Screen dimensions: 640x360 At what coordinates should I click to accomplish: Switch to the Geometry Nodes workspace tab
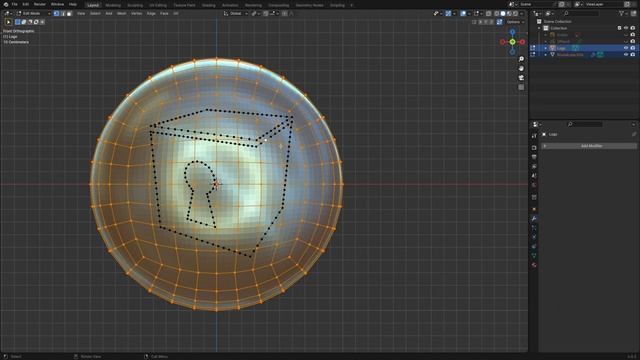click(309, 5)
